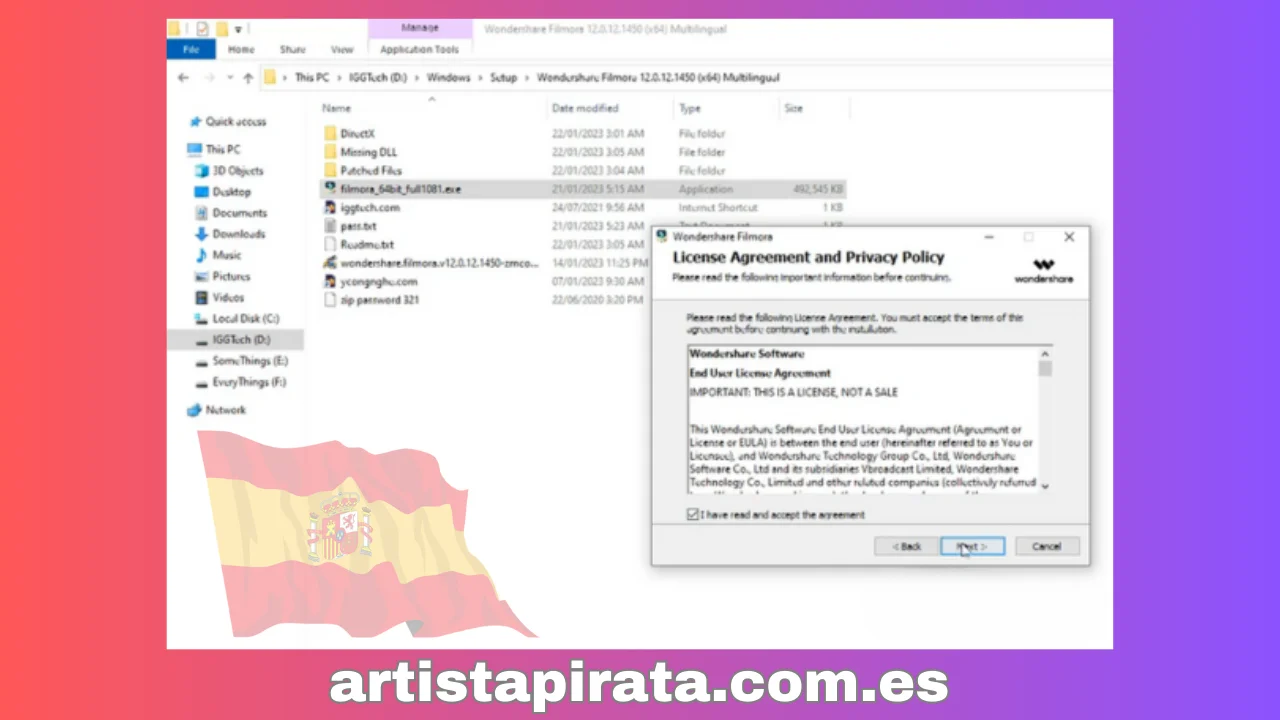The height and width of the screenshot is (720, 1280).
Task: Switch to the Home ribbon tab
Action: coord(241,49)
